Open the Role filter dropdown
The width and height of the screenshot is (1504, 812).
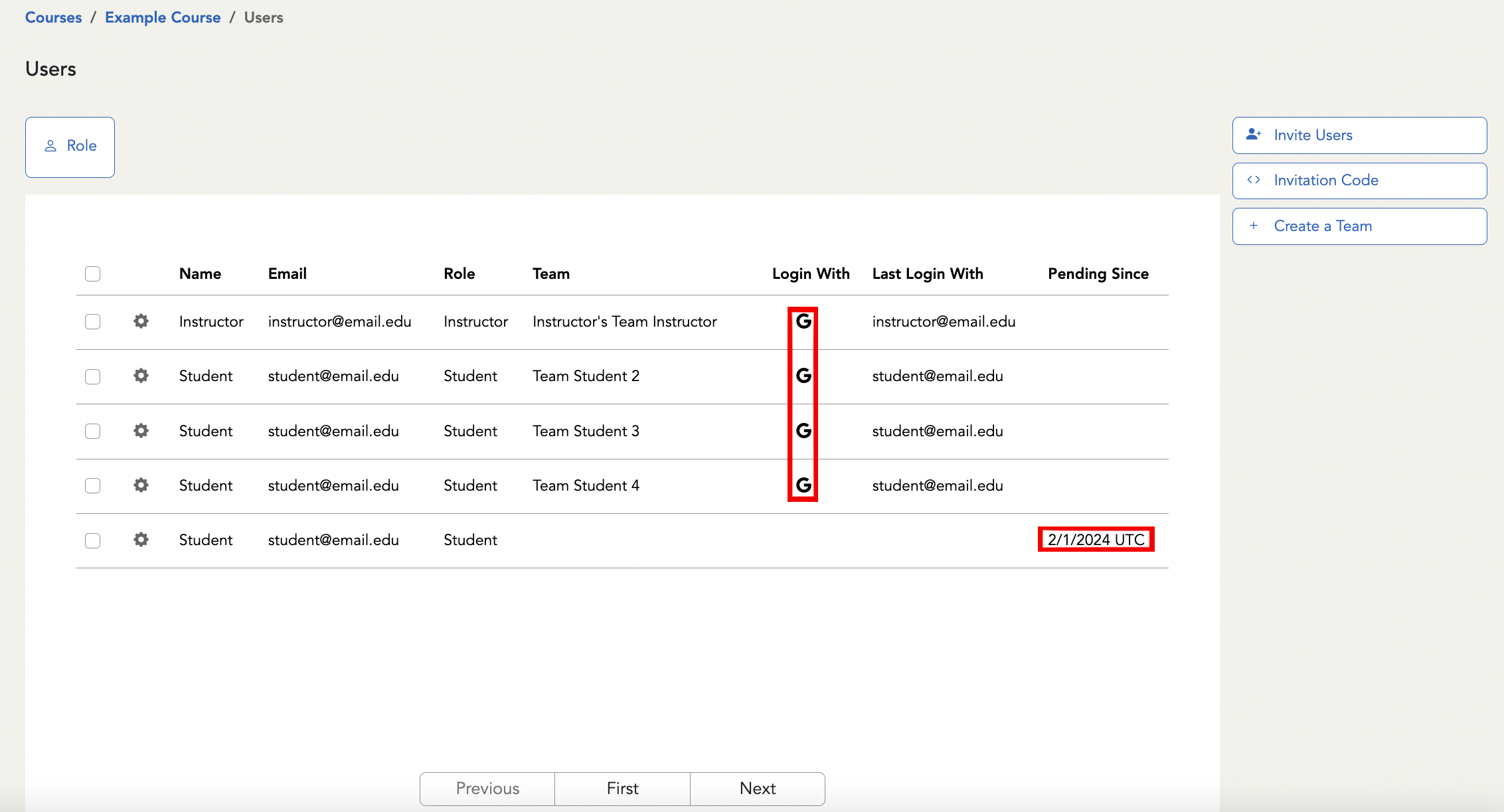[x=70, y=147]
